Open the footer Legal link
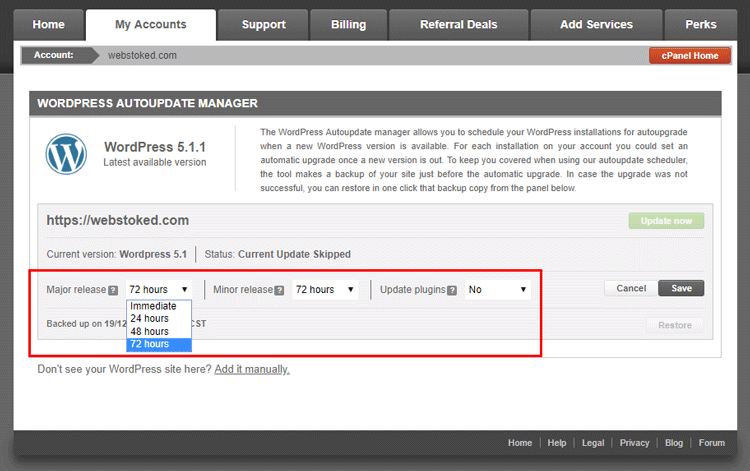Viewport: 750px width, 471px height. pyautogui.click(x=593, y=443)
